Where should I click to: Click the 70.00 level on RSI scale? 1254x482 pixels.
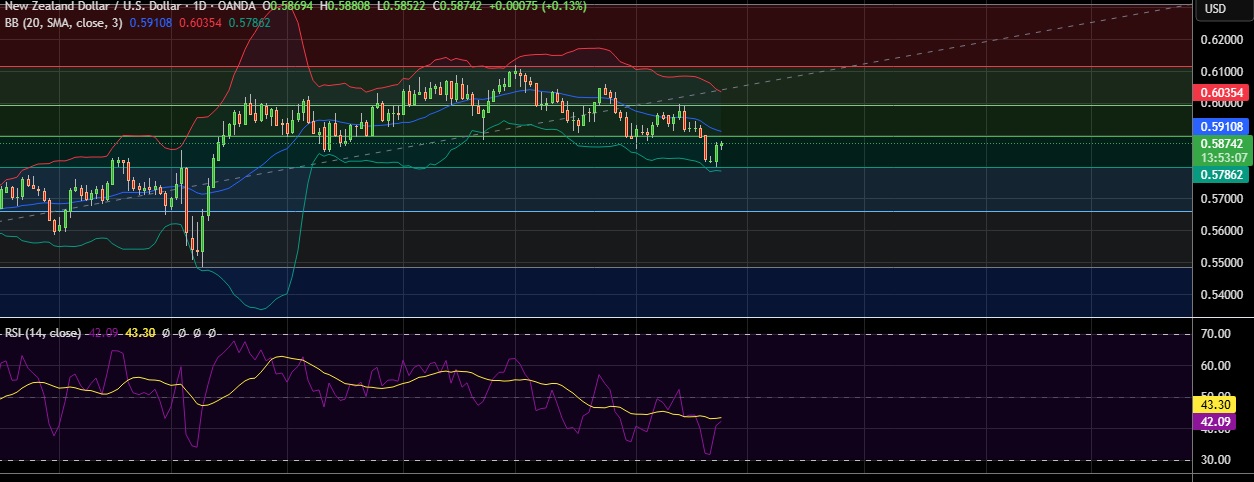click(1216, 334)
